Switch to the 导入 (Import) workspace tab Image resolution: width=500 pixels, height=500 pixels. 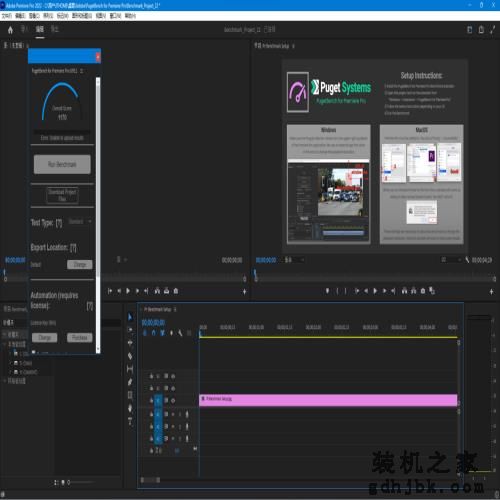coord(24,29)
